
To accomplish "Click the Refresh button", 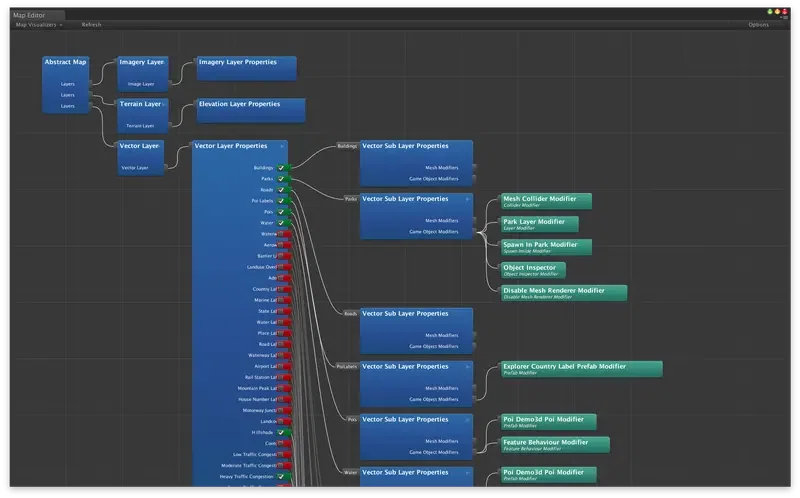I will click(x=91, y=24).
